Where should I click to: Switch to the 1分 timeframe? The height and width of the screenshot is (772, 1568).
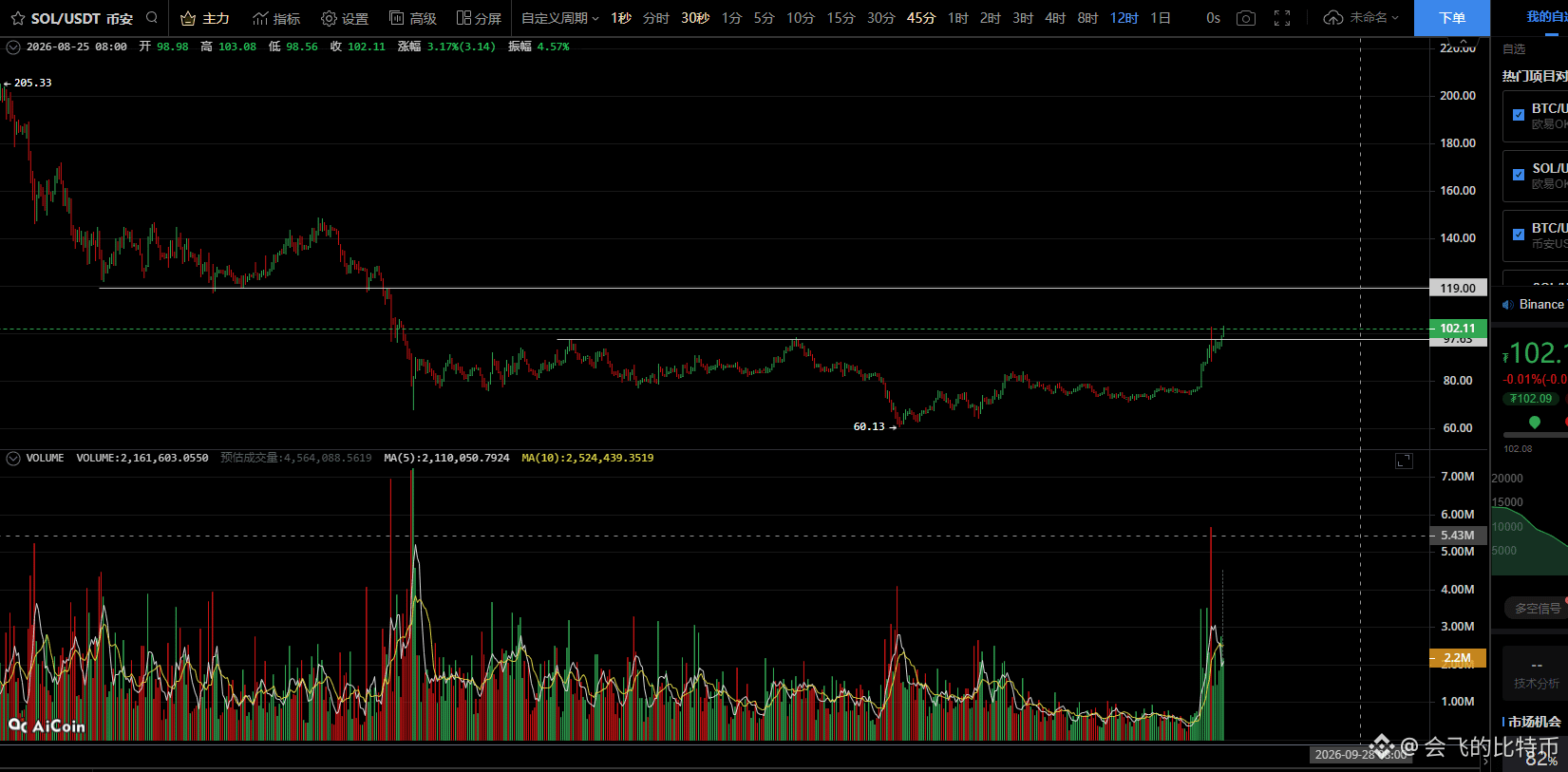coord(731,18)
